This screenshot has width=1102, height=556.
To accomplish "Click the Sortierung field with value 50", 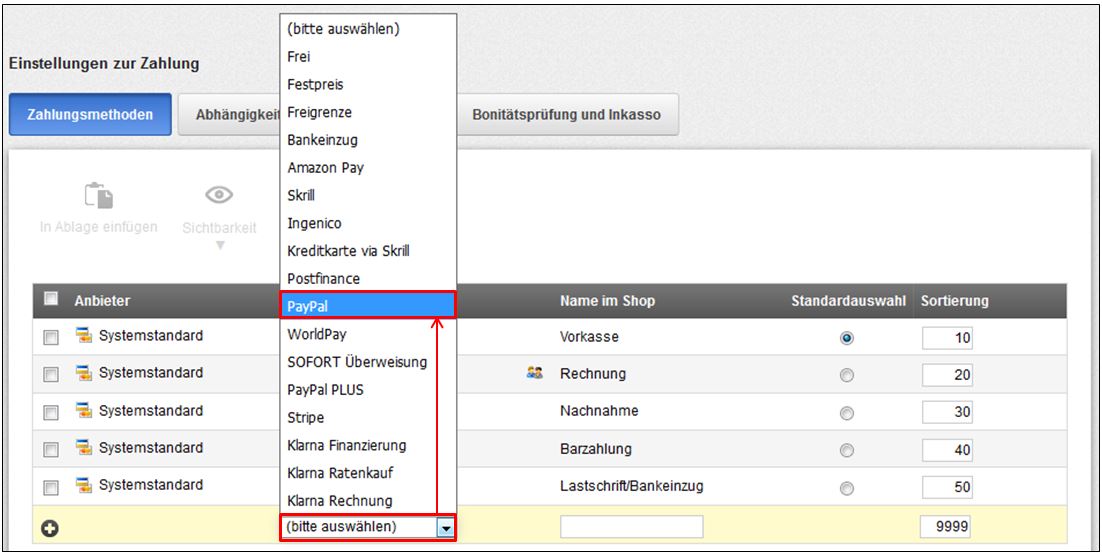I will pos(947,487).
